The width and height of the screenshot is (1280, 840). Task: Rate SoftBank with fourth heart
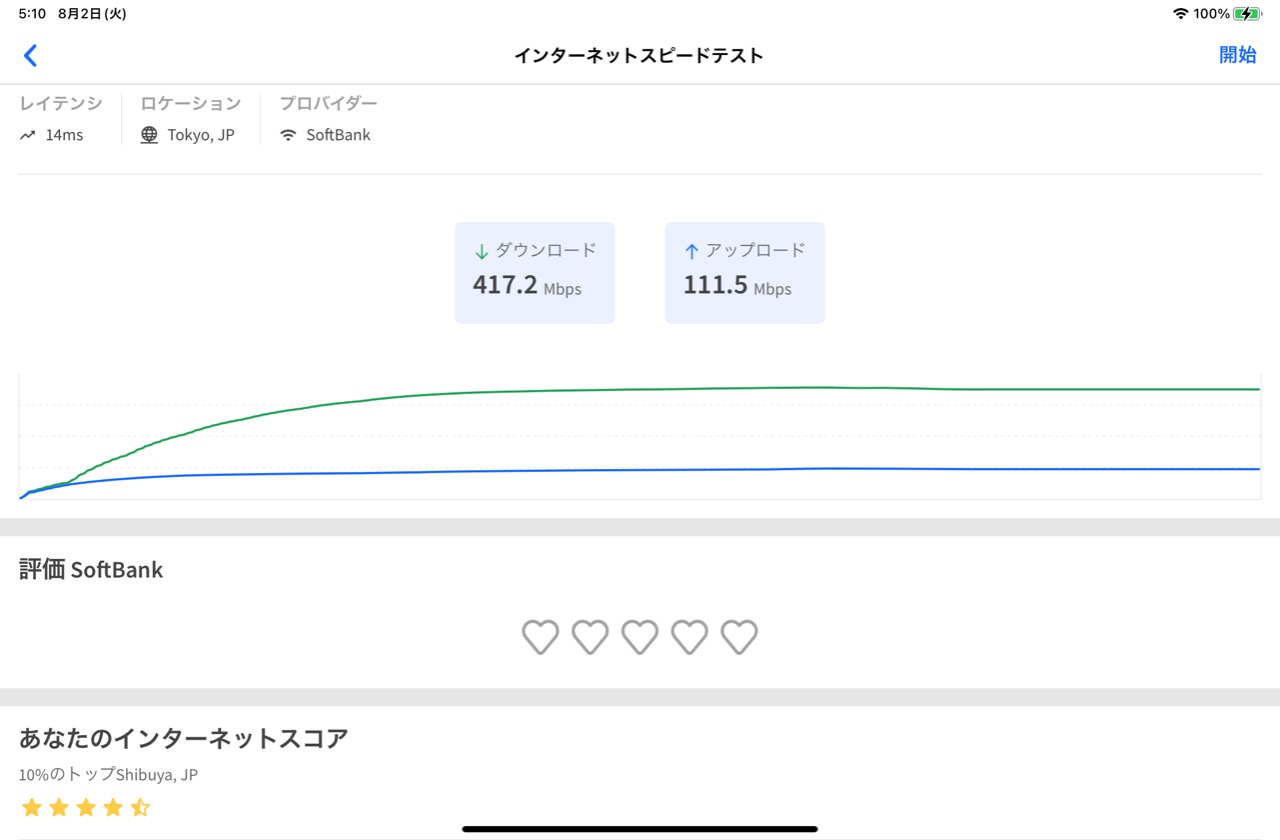(x=689, y=637)
